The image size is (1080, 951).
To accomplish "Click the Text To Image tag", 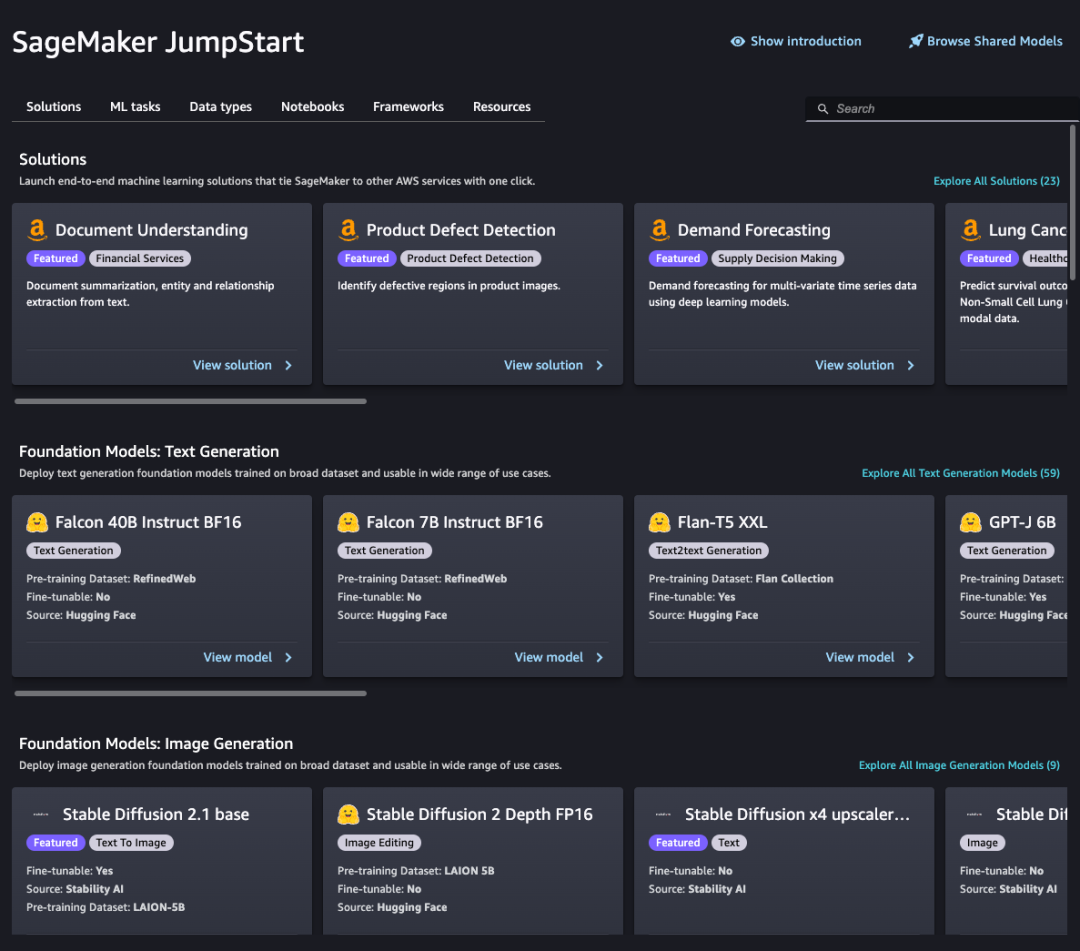I will click(x=131, y=843).
